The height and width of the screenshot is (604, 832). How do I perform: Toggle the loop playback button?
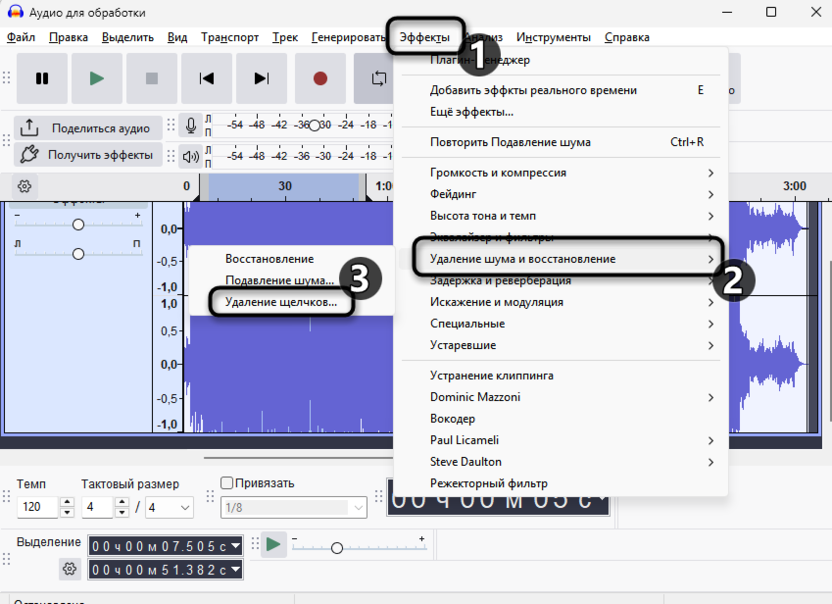(x=378, y=78)
